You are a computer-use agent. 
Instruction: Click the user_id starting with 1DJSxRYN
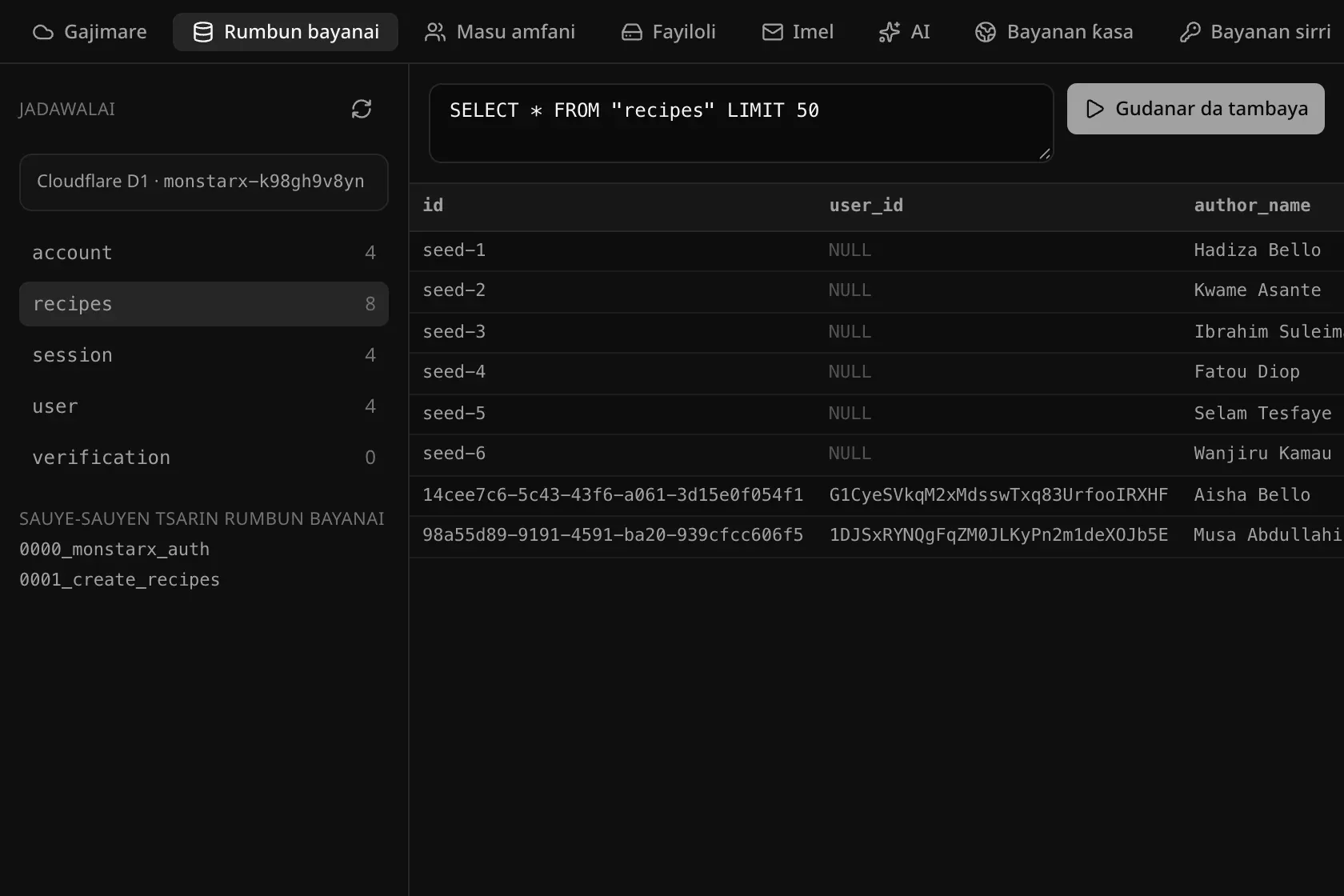pos(998,535)
